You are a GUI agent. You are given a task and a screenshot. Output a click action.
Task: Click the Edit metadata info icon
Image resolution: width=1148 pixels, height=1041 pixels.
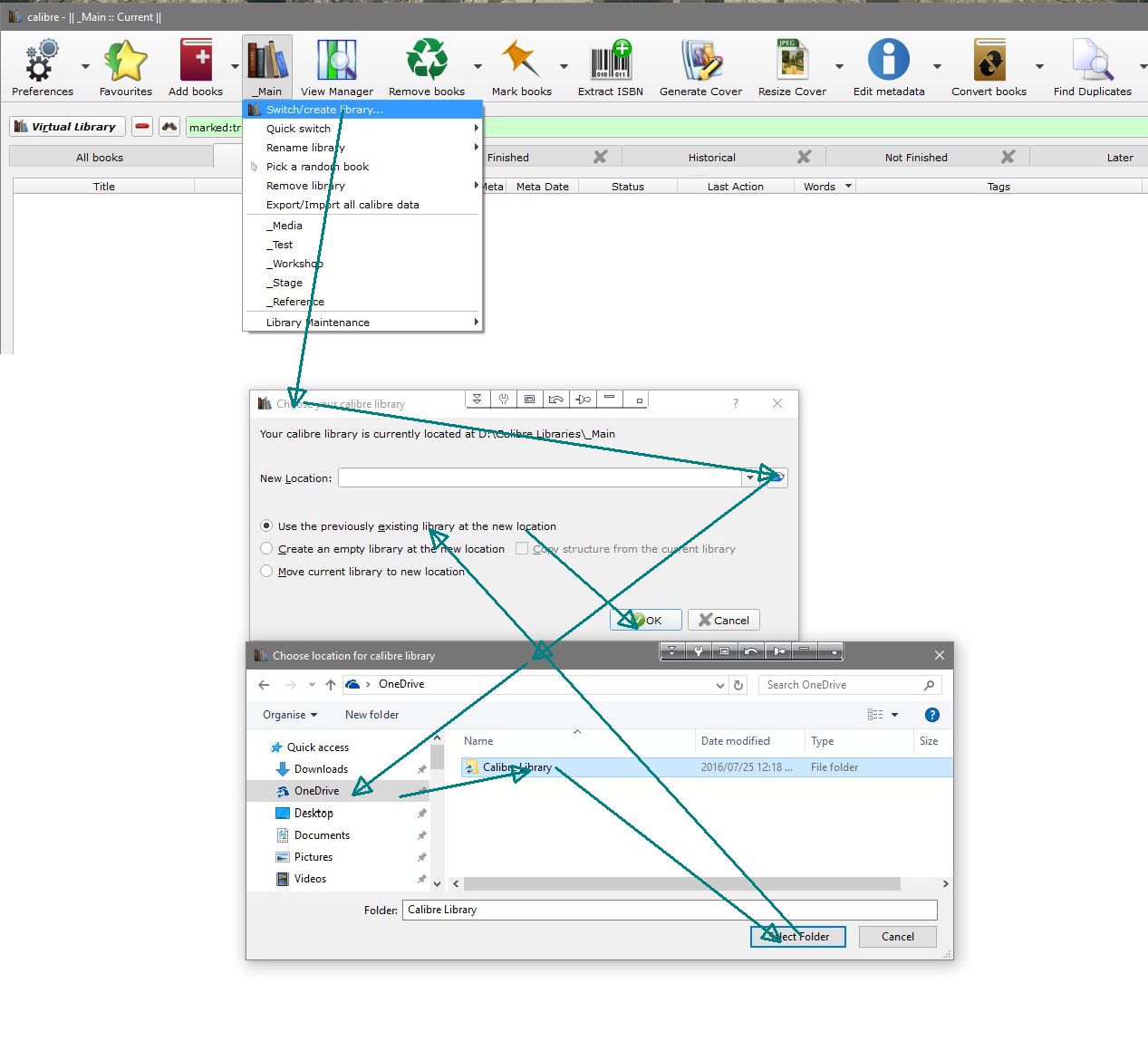point(889,60)
